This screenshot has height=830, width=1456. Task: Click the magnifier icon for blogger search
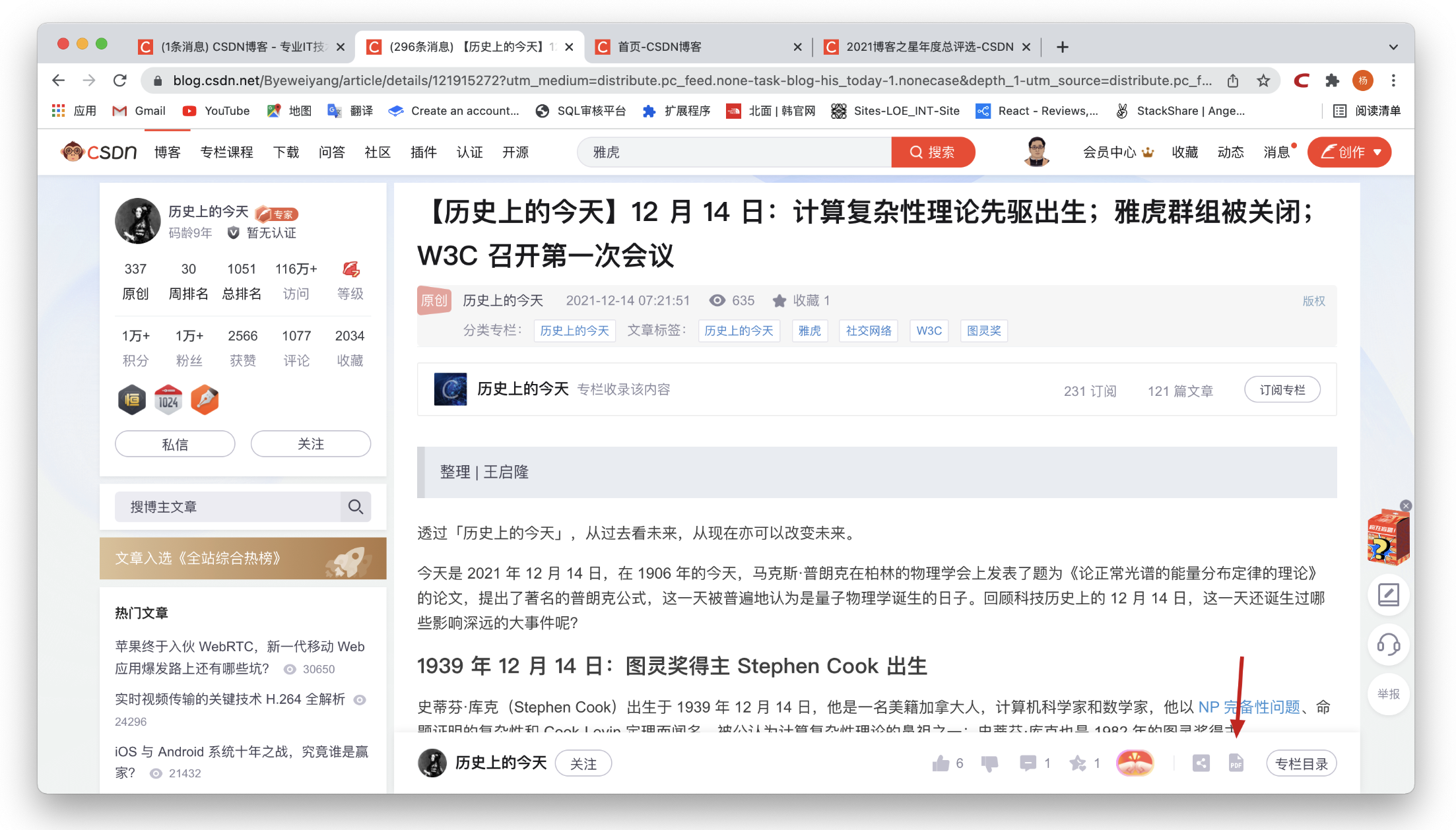pos(356,507)
